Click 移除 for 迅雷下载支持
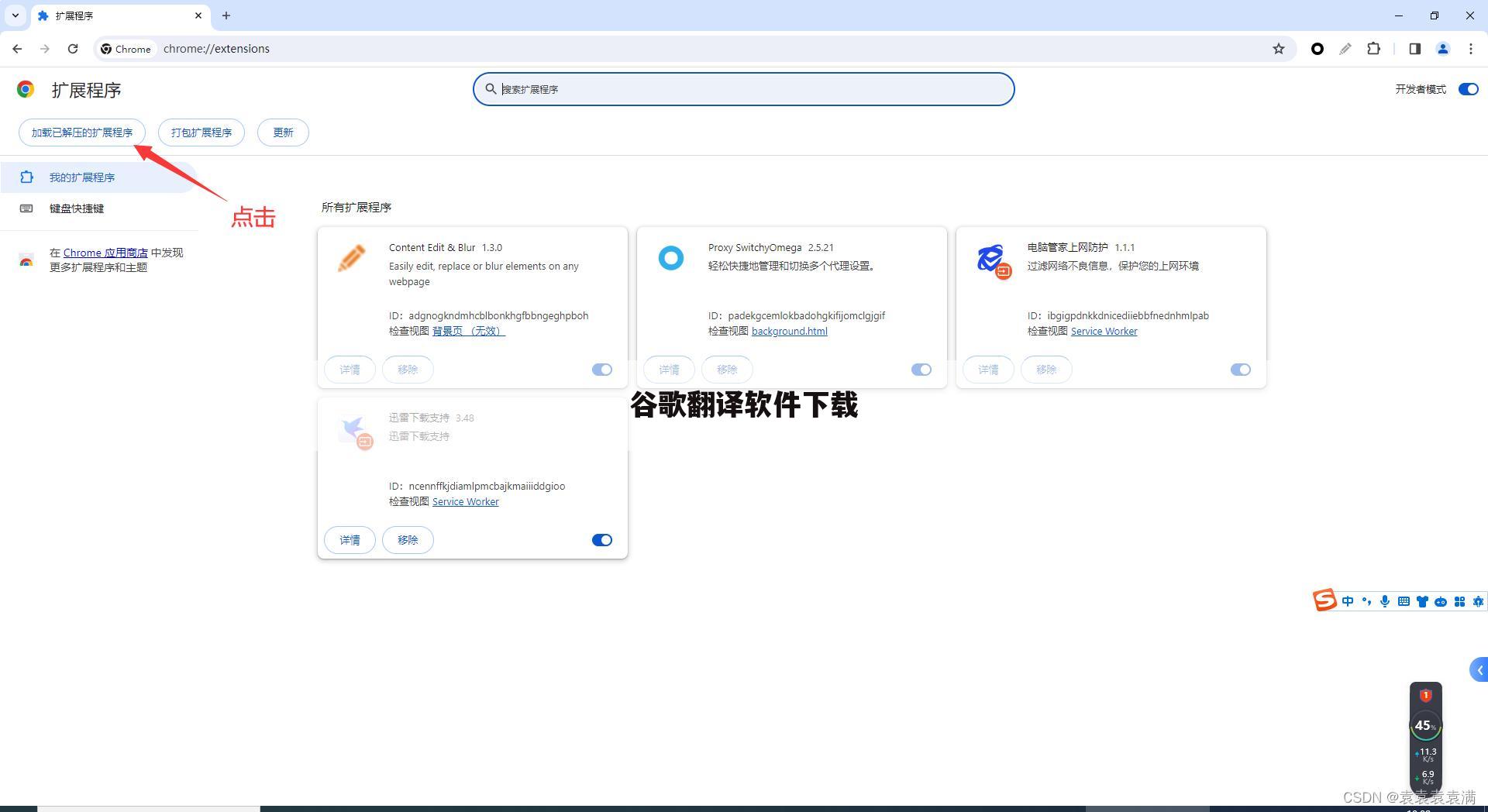Viewport: 1488px width, 812px height. 408,540
